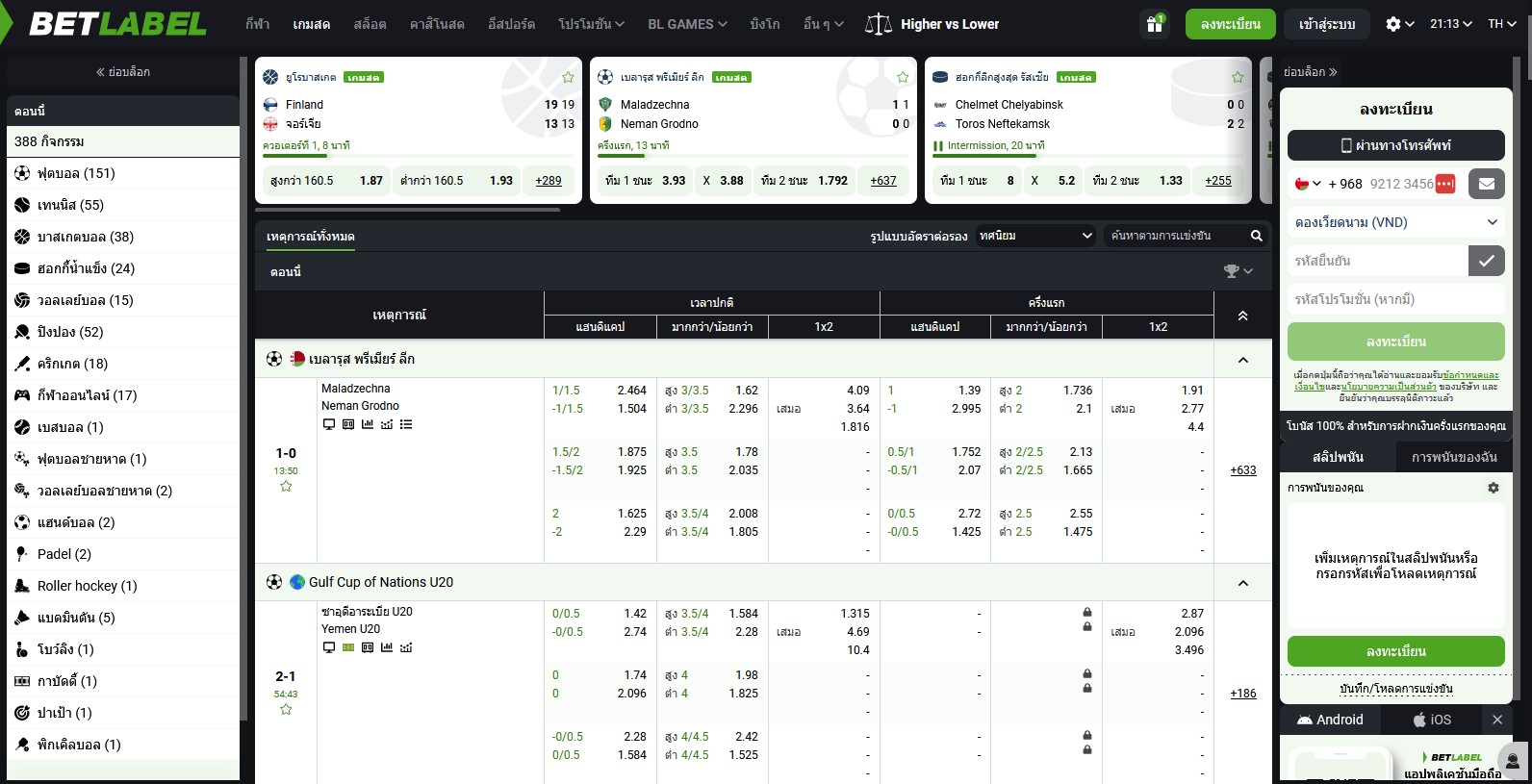Select แบดมินตัน (5) in sidebar
This screenshot has height=784, width=1532.
click(123, 618)
